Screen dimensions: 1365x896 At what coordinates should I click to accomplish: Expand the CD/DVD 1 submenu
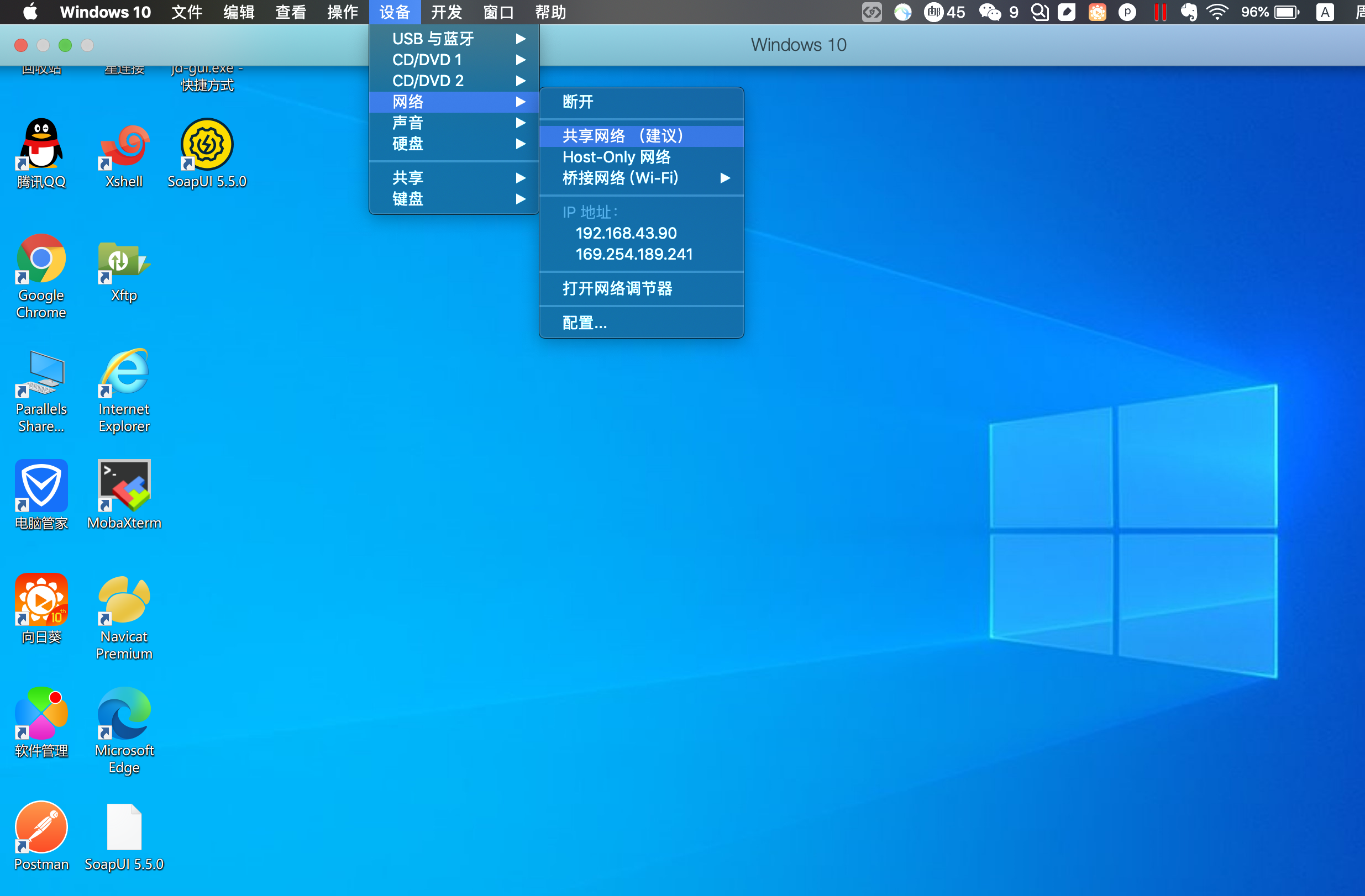coord(454,60)
